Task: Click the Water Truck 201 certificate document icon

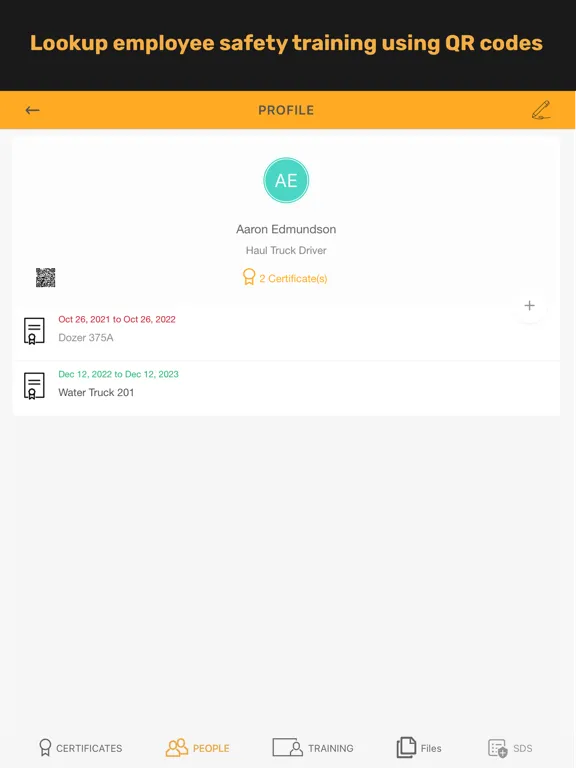Action: coord(34,386)
